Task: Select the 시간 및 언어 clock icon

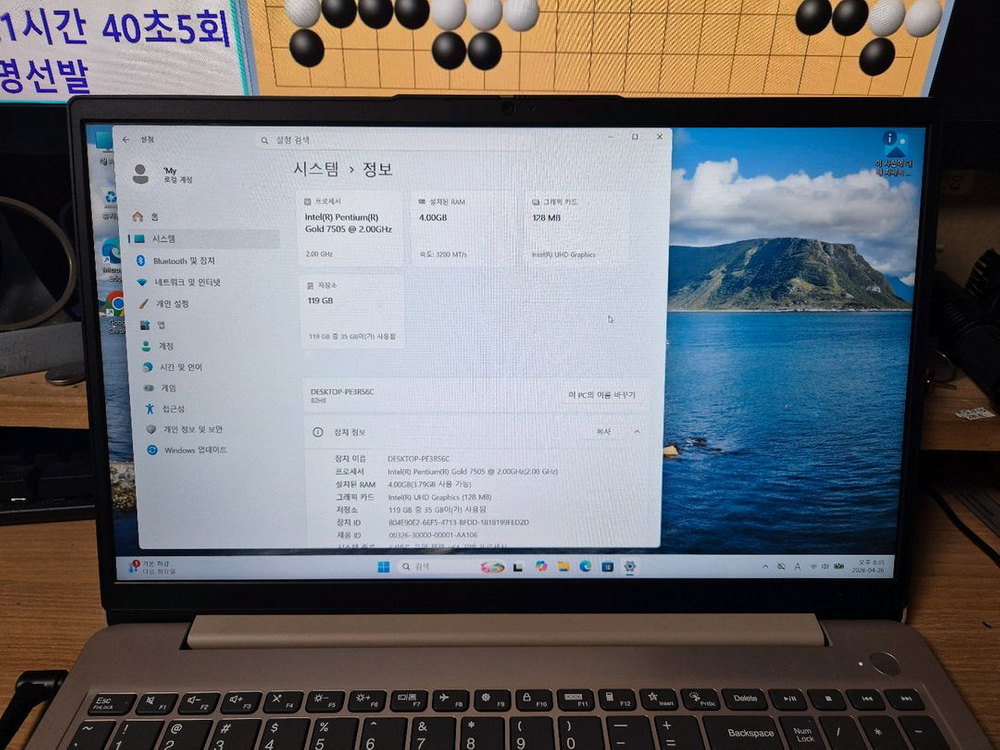Action: tap(149, 366)
